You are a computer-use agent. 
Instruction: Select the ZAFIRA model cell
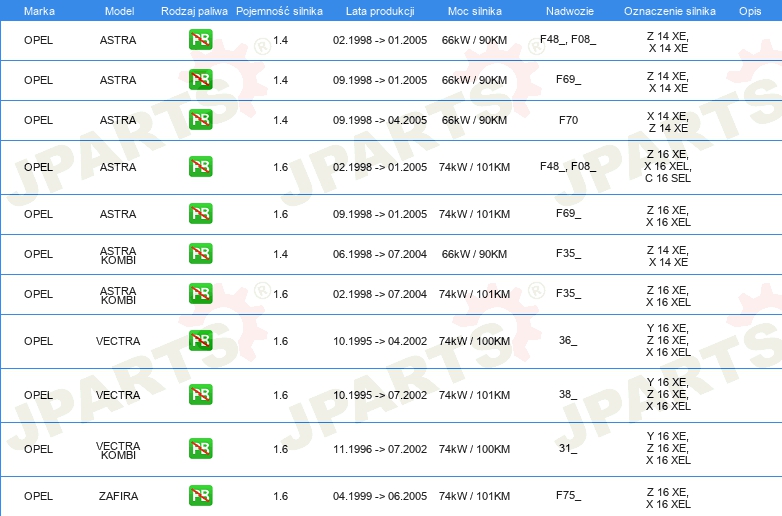[118, 496]
